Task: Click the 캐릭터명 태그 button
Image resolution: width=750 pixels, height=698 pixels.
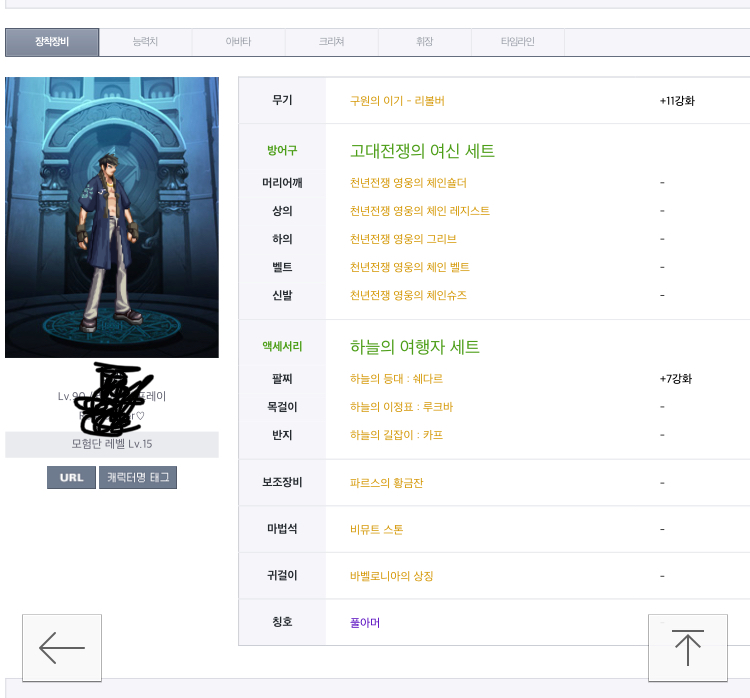Action: (x=138, y=478)
